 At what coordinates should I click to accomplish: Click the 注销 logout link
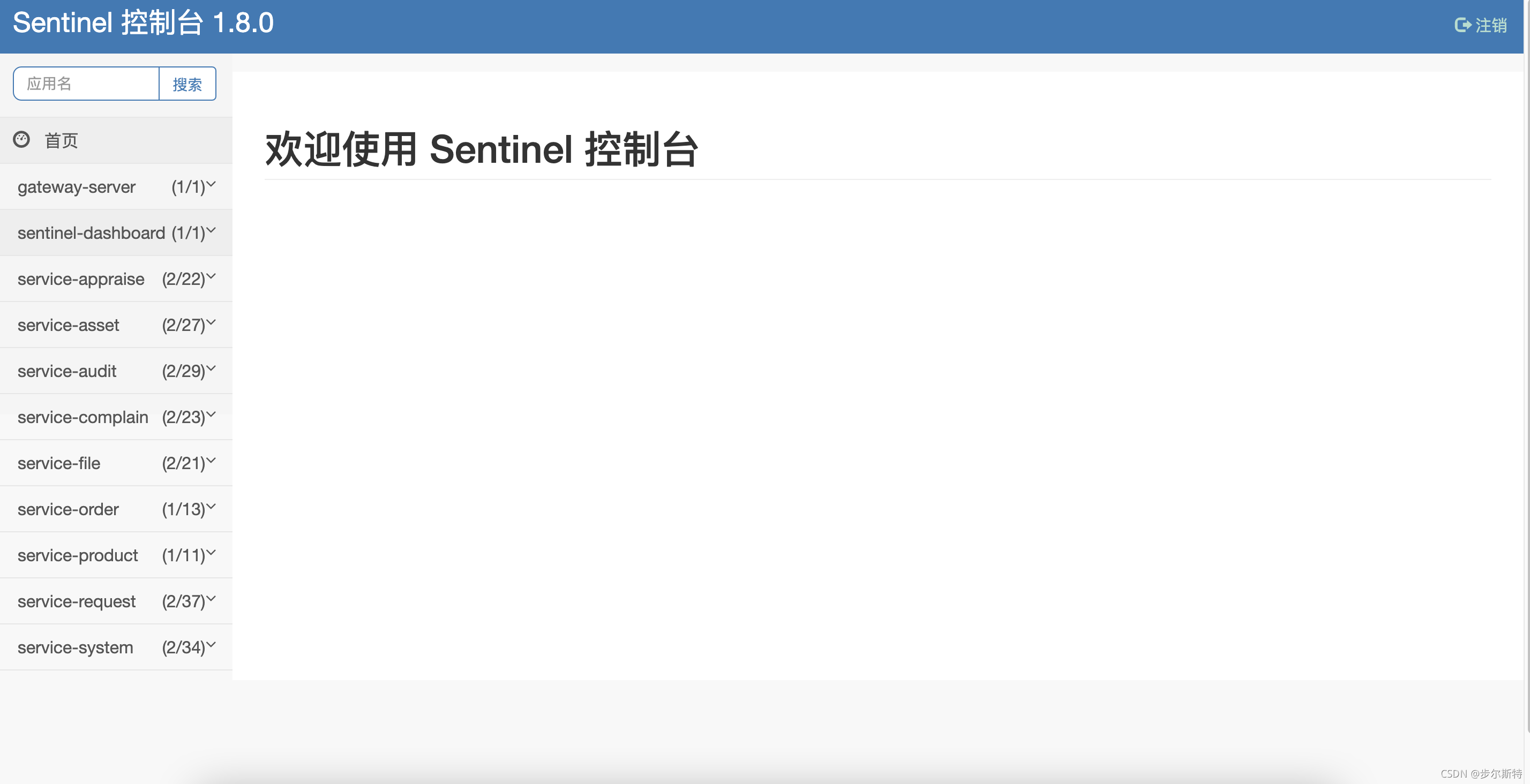[1491, 25]
